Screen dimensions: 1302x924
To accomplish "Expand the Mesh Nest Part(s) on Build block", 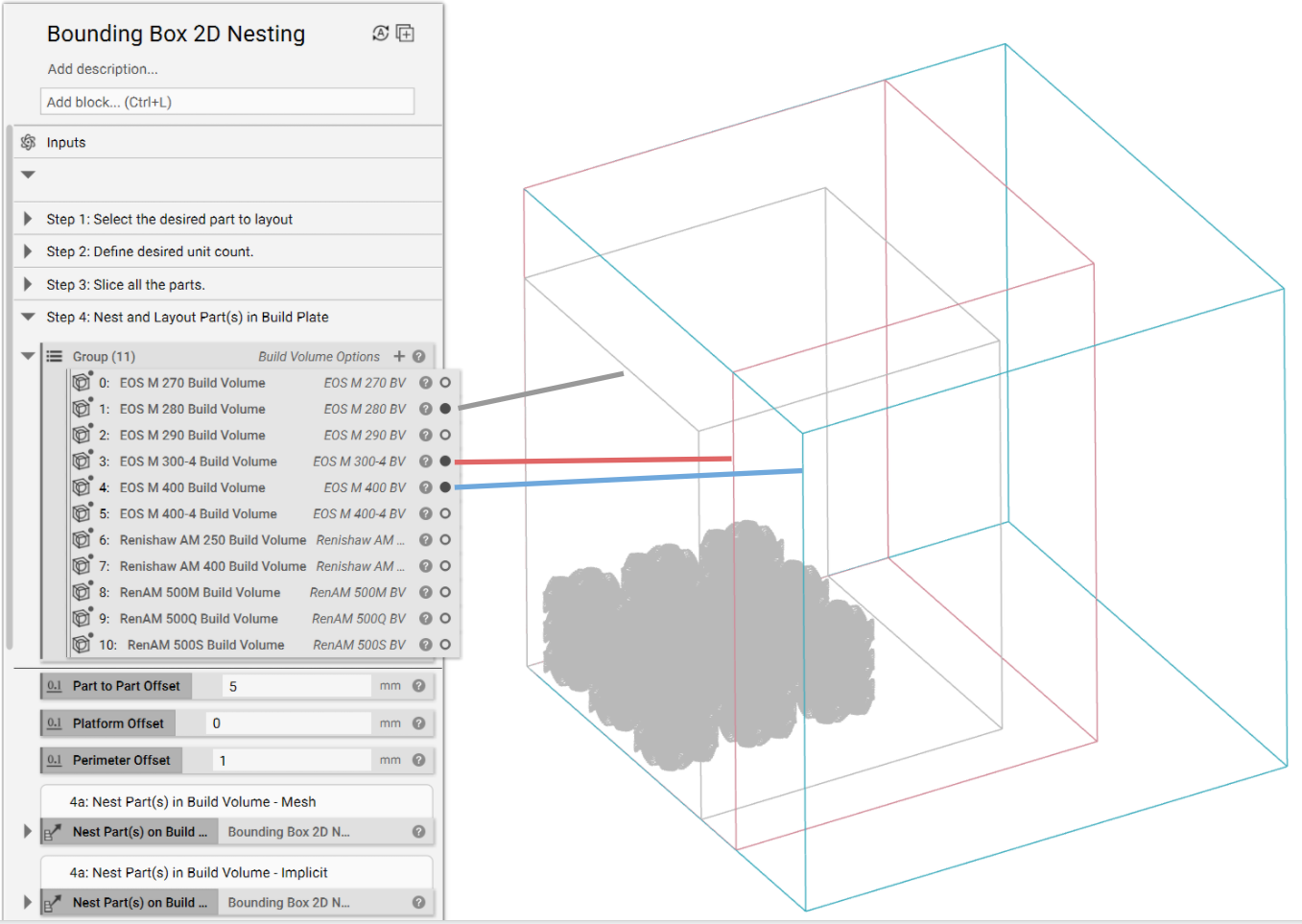I will pos(28,832).
